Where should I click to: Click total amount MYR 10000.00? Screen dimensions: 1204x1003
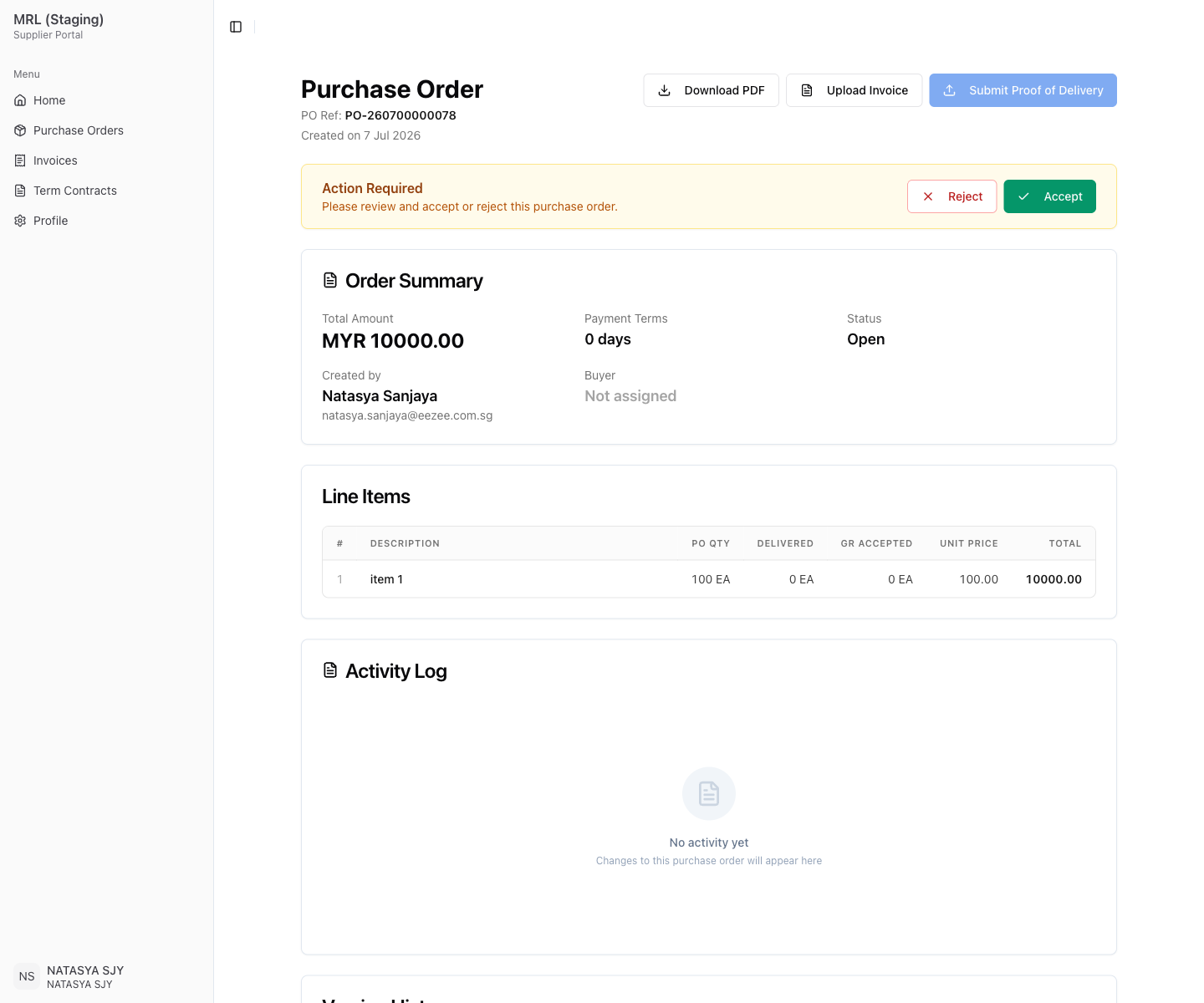(393, 341)
